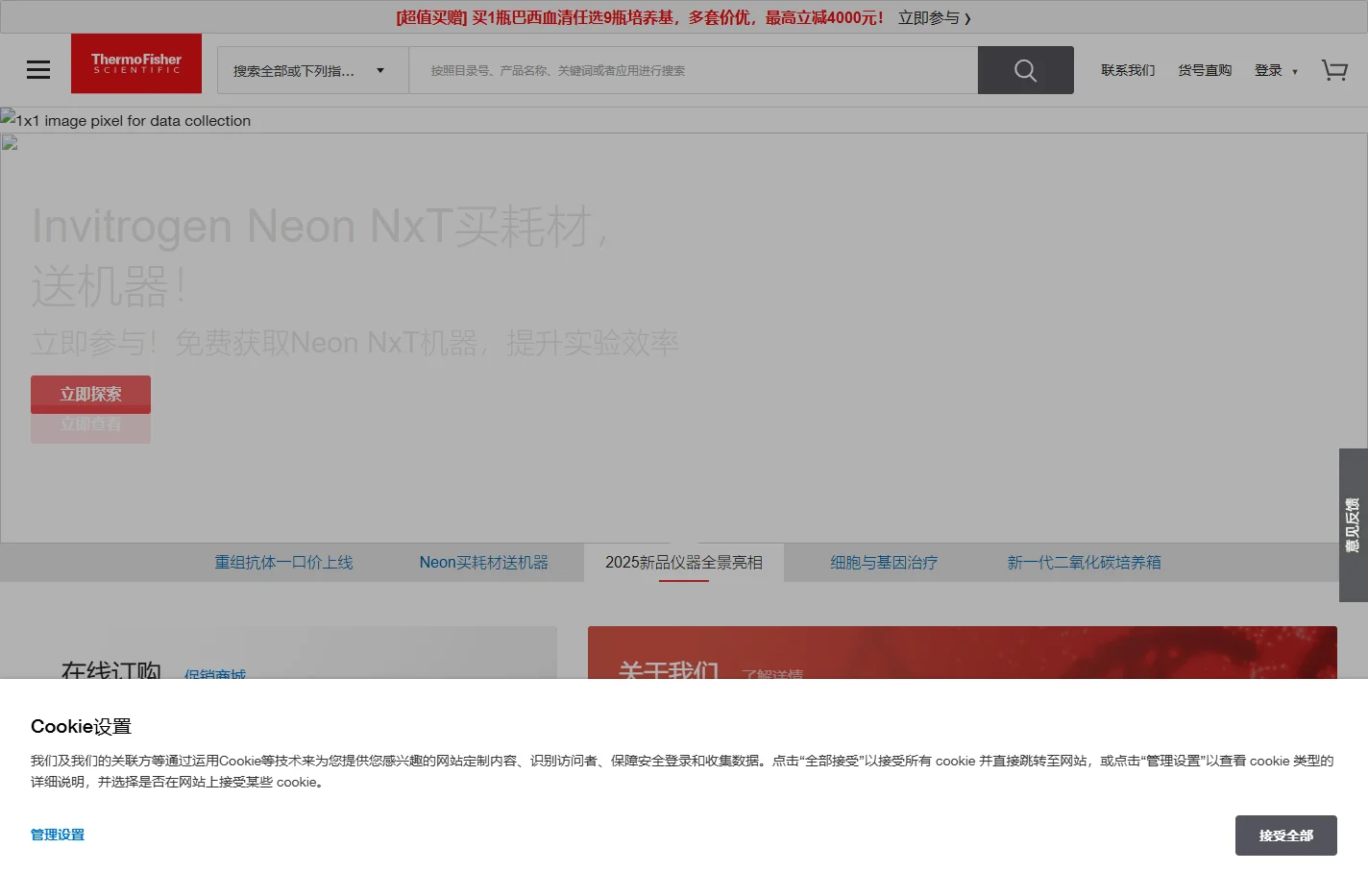
Task: Click the magnifier search button
Action: [1025, 70]
